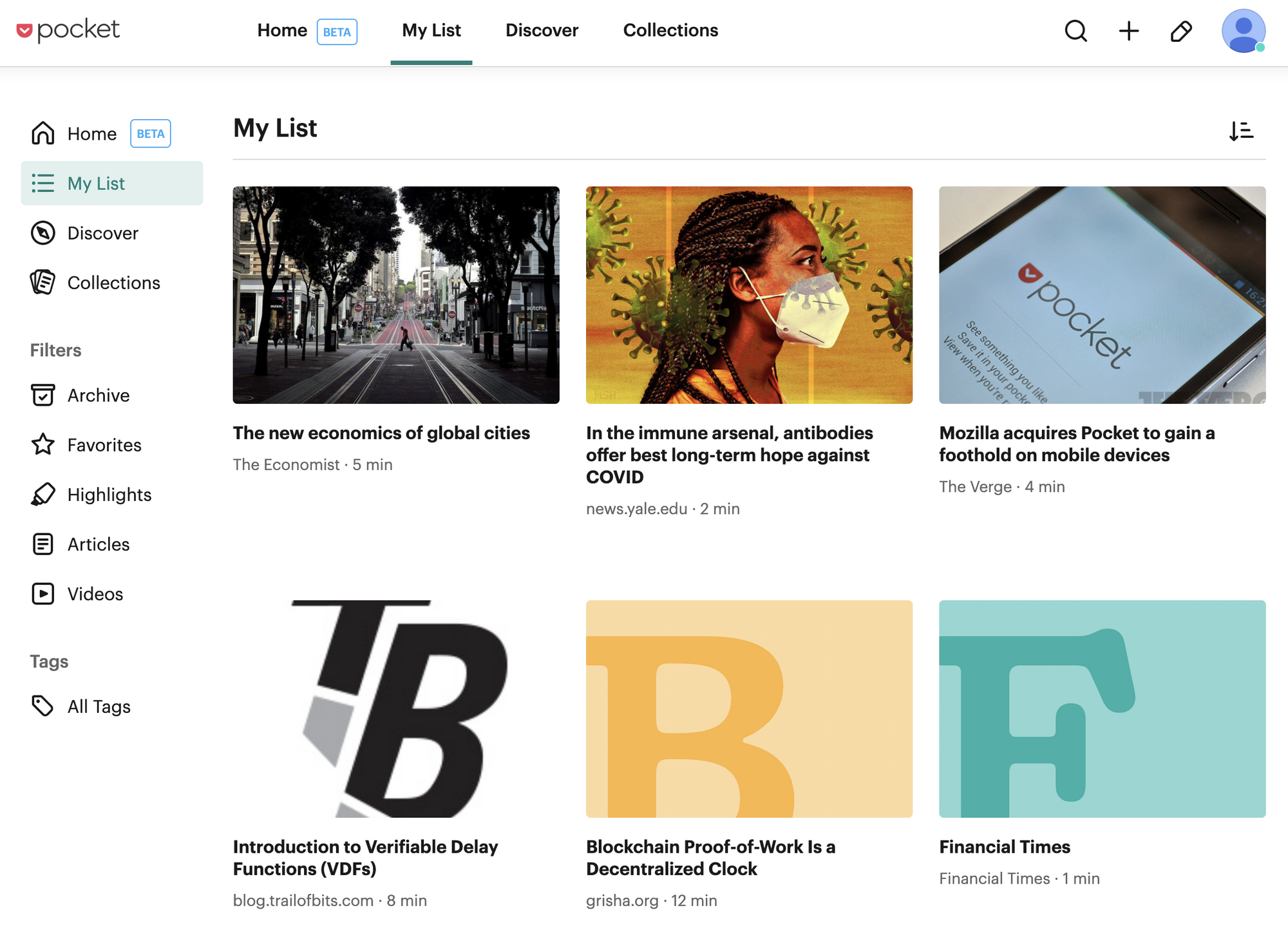Click the Favorites star icon
Image resolution: width=1288 pixels, height=928 pixels.
pos(43,444)
